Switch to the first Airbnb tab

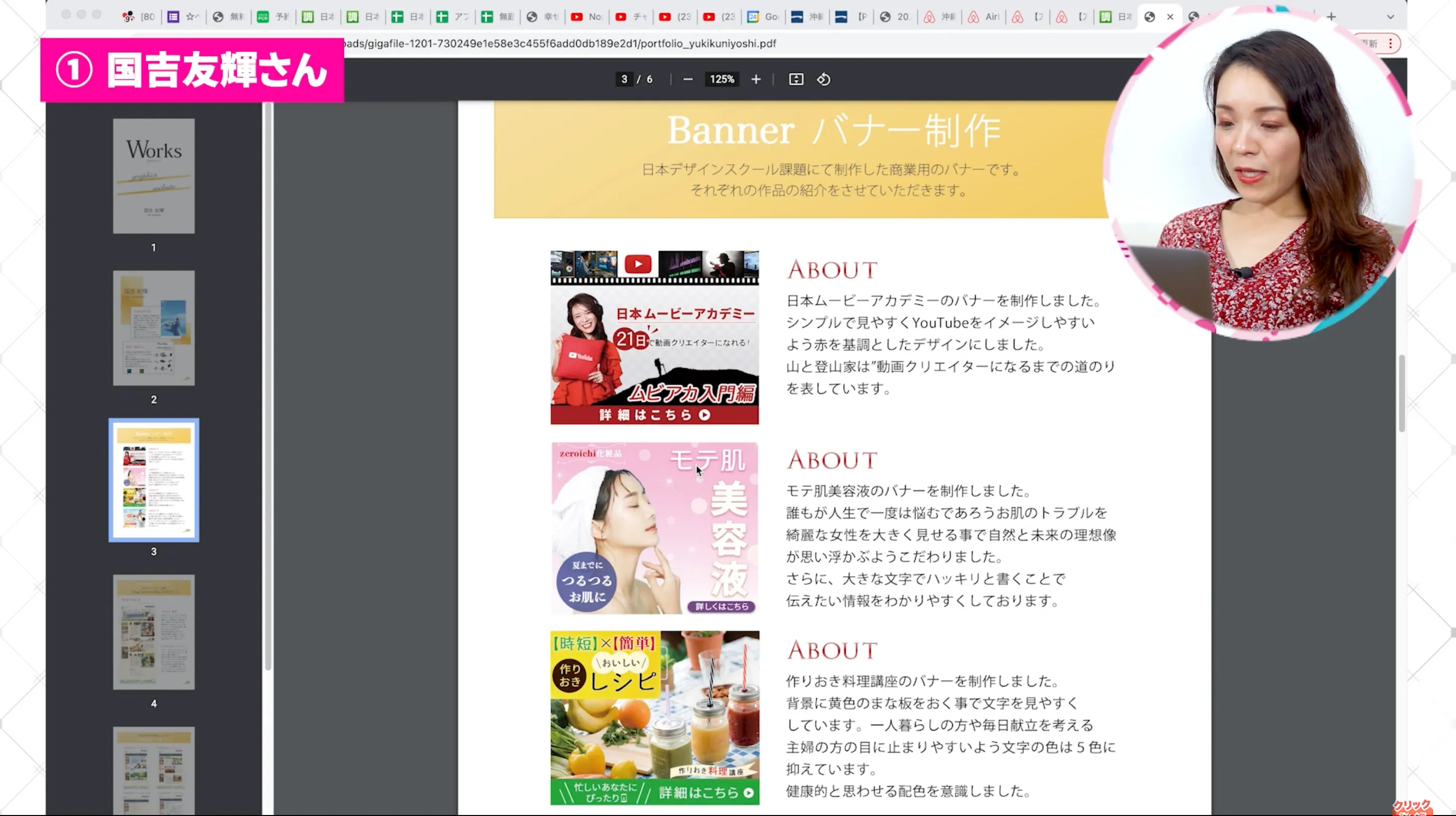point(938,17)
